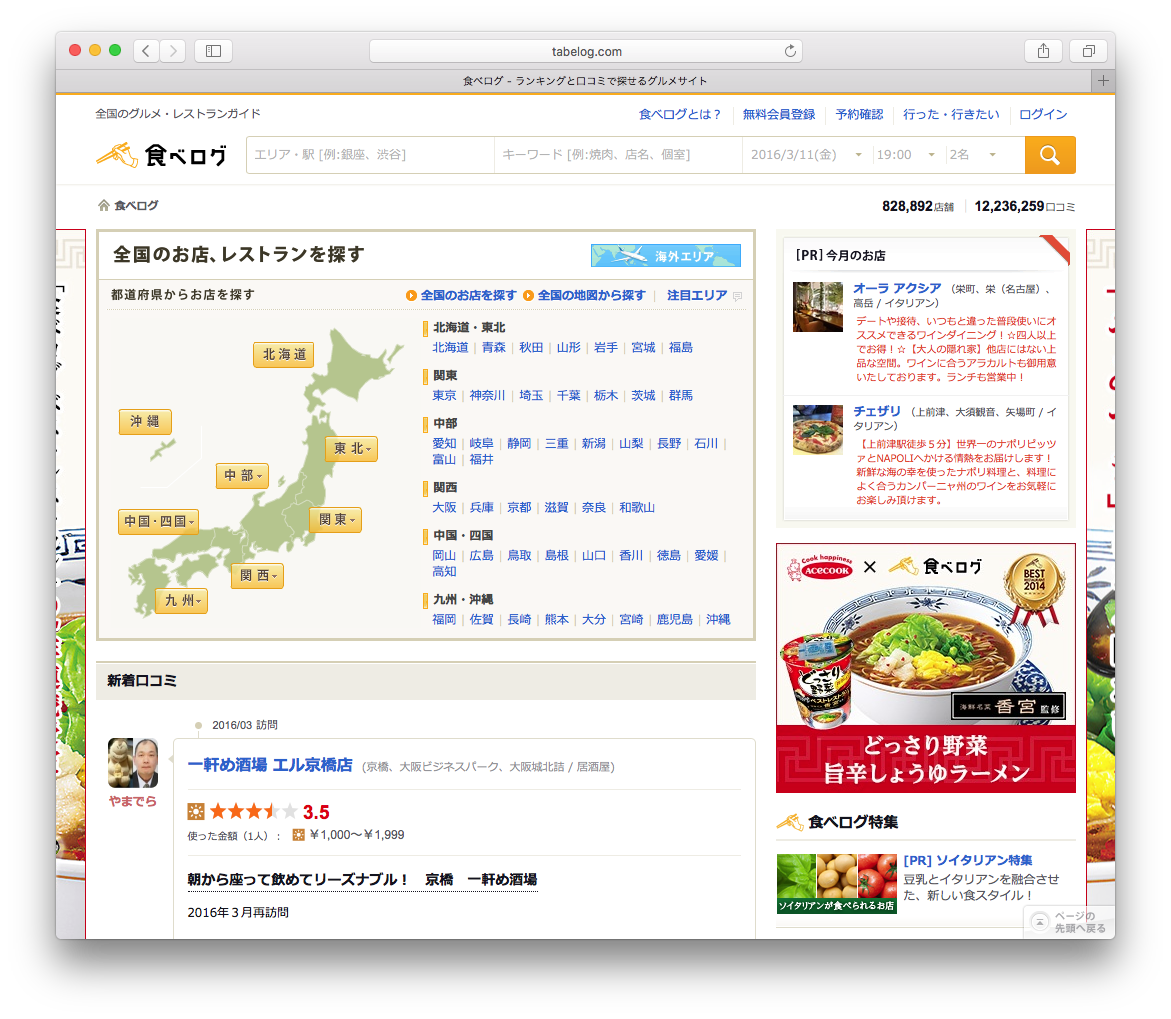This screenshot has height=1019, width=1171.
Task: Open the review headline 朝から座って飲めてリーズナブル
Action: click(x=362, y=879)
